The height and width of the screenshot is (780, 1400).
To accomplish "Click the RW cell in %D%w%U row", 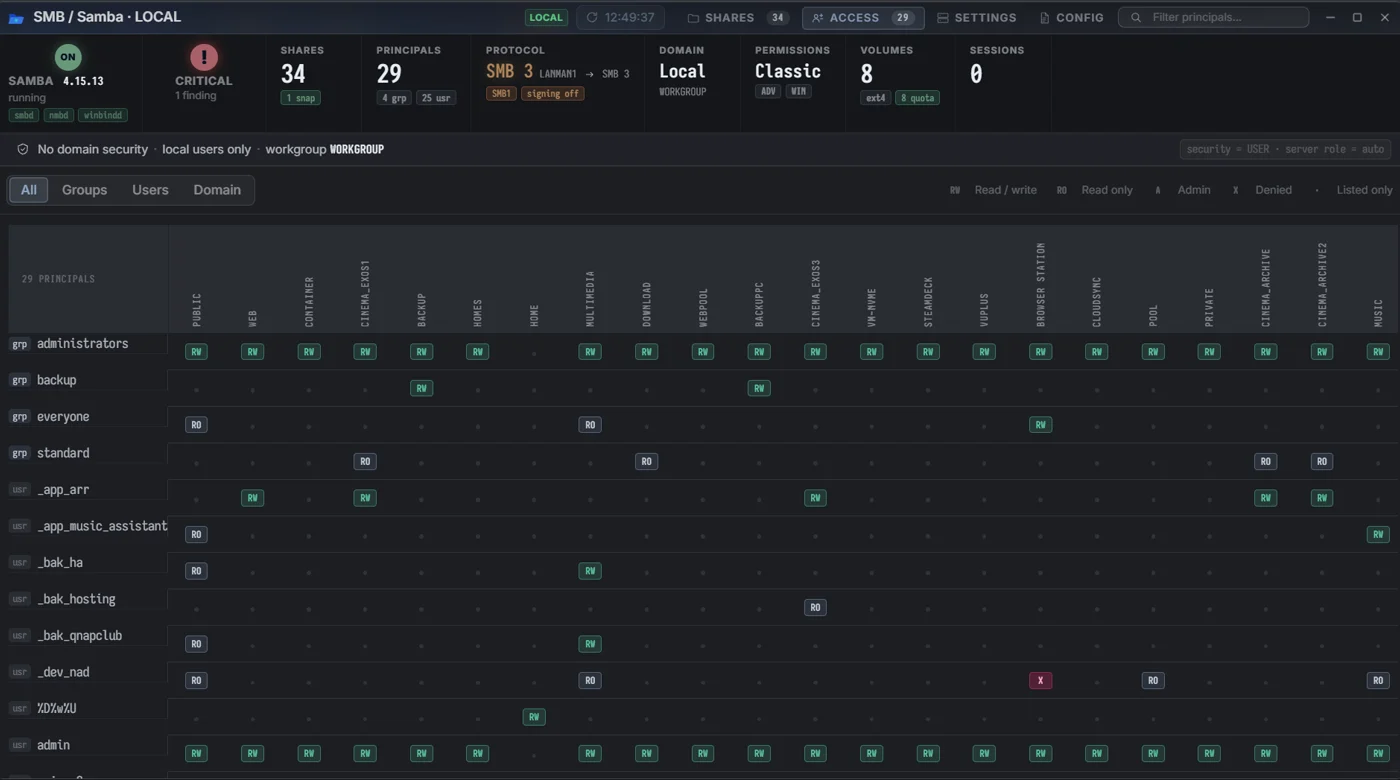I will point(534,717).
